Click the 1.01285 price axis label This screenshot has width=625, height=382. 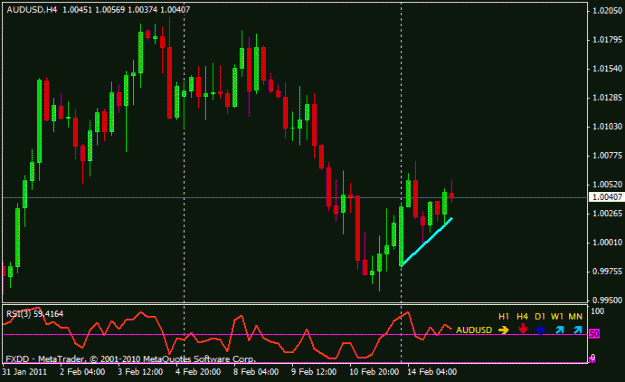607,98
